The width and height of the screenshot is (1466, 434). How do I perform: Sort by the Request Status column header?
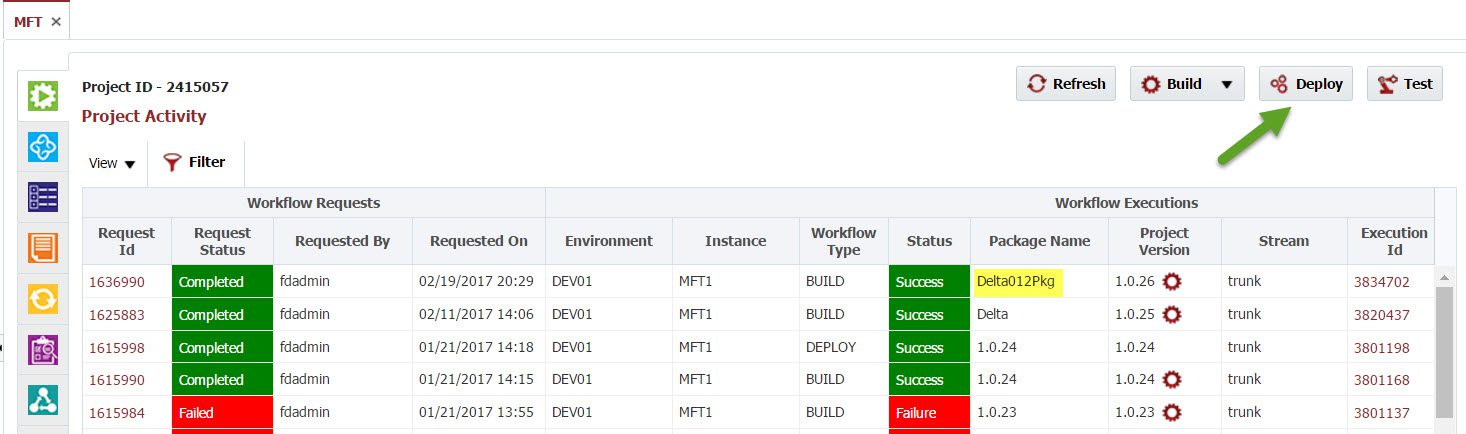coord(222,241)
